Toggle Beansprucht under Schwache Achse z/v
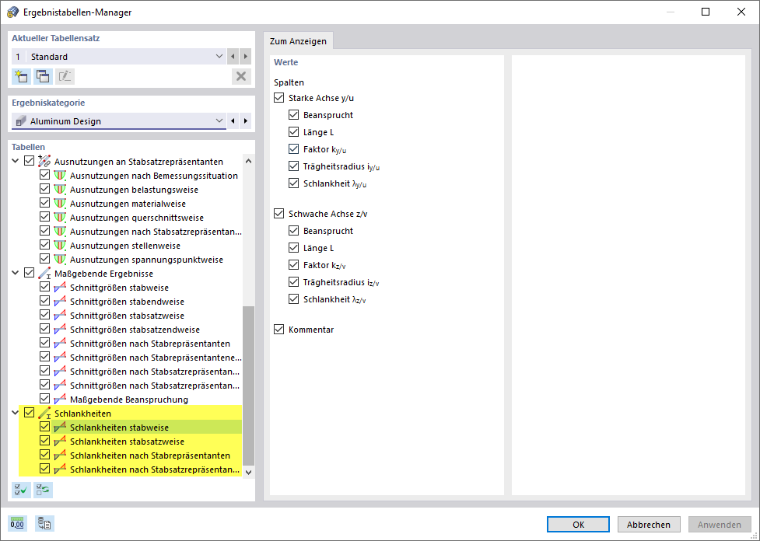Image resolution: width=760 pixels, height=541 pixels. coord(294,231)
